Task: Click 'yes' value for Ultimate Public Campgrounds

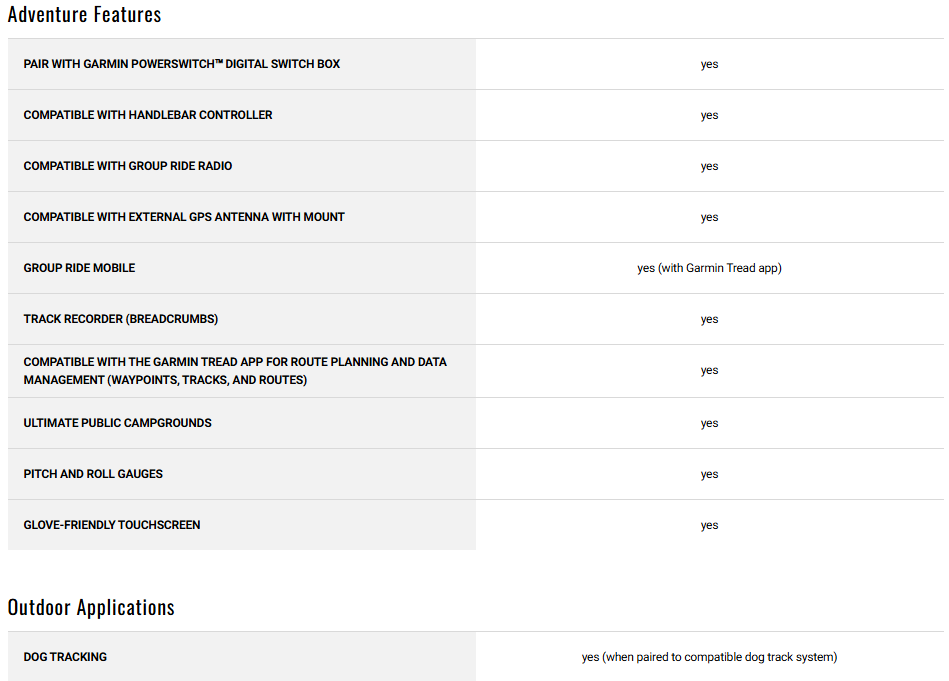Action: [709, 423]
